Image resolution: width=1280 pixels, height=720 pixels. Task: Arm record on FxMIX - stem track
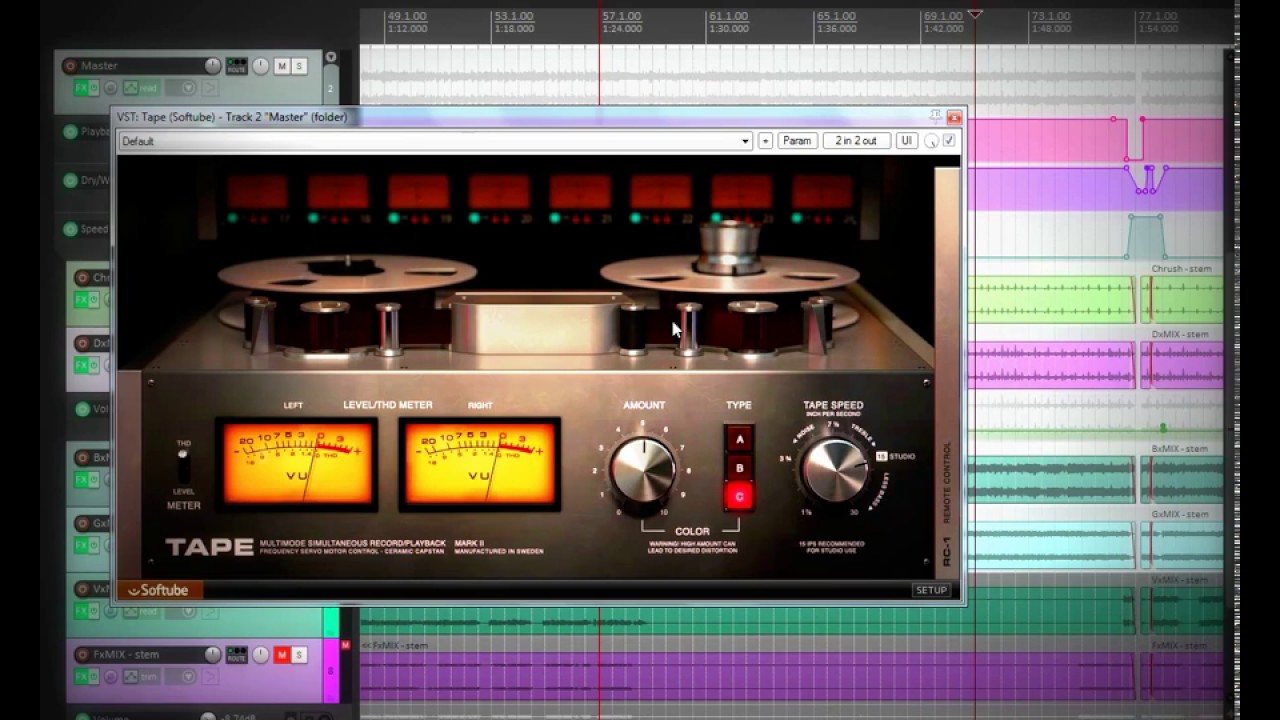83,655
